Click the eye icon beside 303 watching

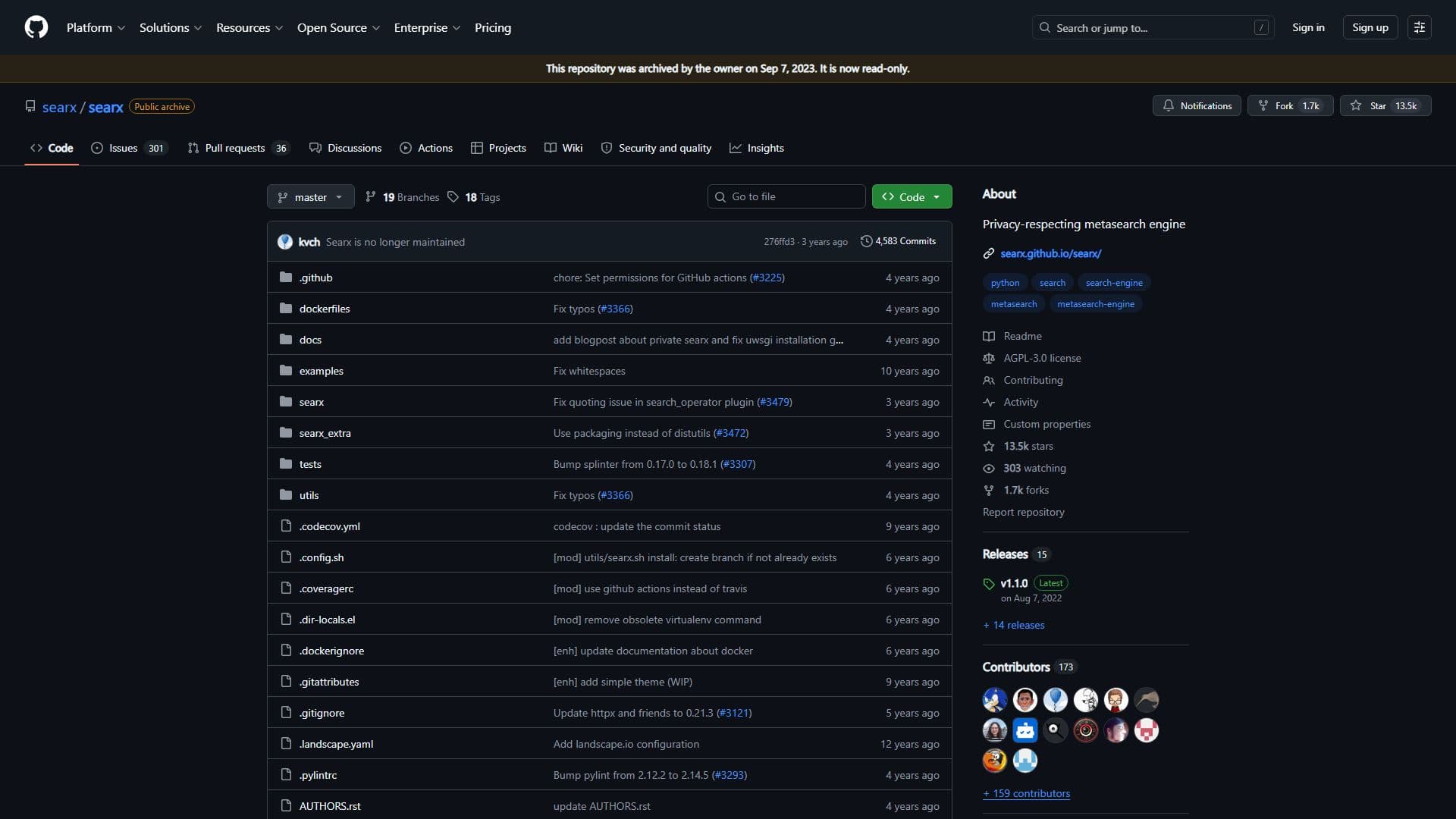point(989,468)
